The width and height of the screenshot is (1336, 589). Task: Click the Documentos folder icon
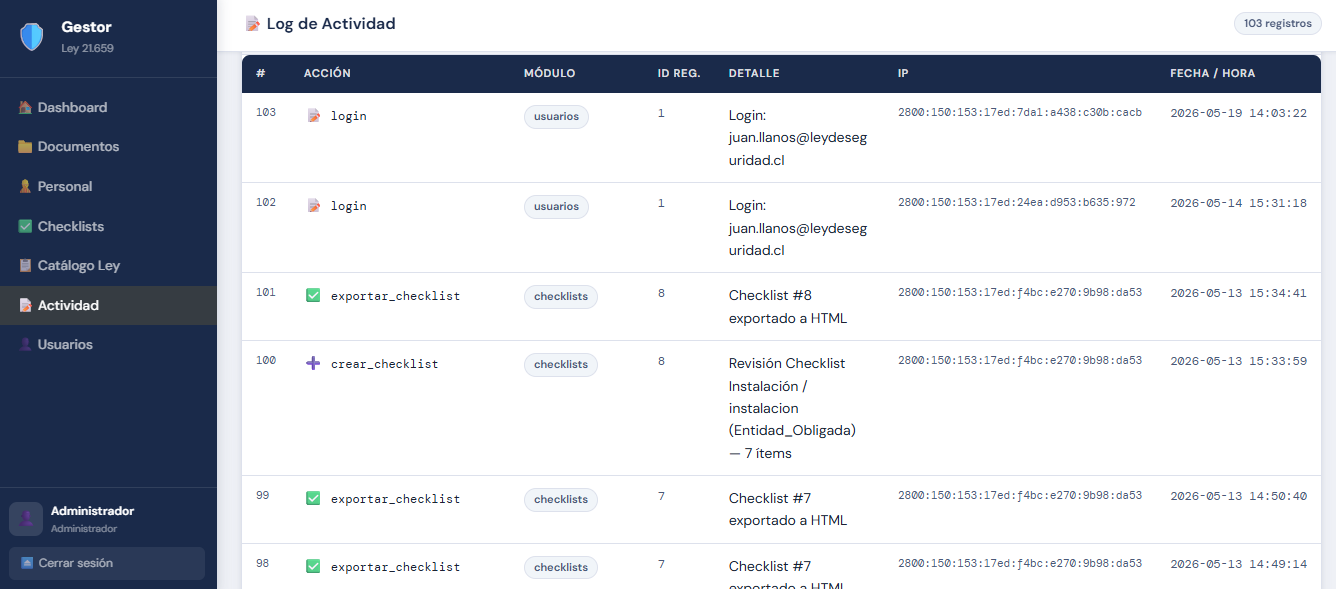[25, 147]
